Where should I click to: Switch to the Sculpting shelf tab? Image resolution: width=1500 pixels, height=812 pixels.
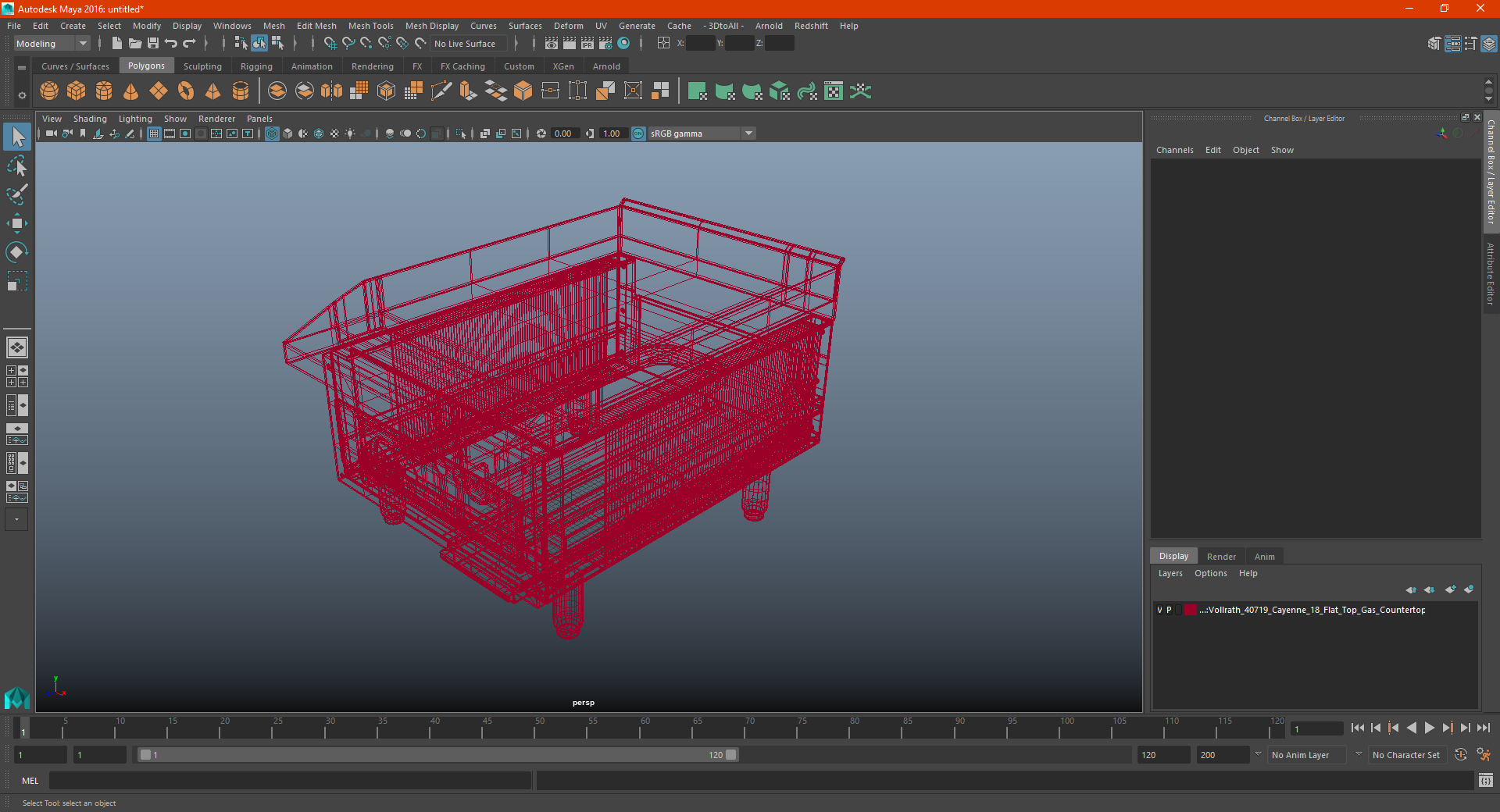202,66
